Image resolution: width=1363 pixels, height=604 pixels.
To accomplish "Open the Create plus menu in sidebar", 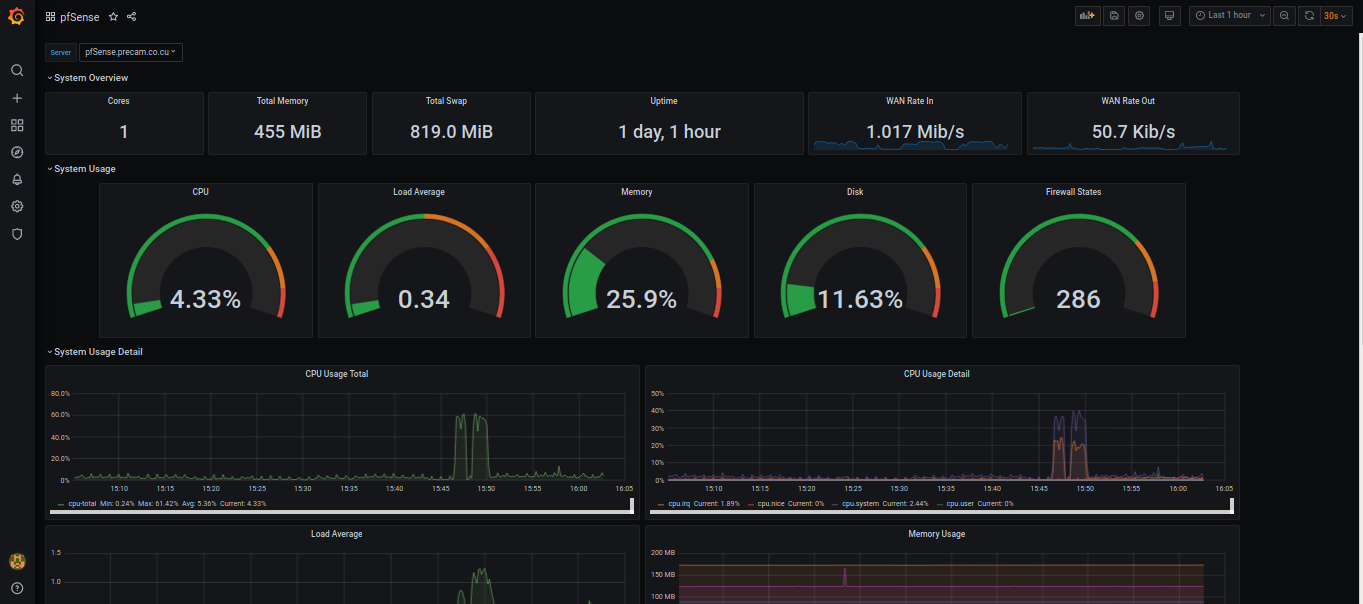I will click(x=17, y=98).
